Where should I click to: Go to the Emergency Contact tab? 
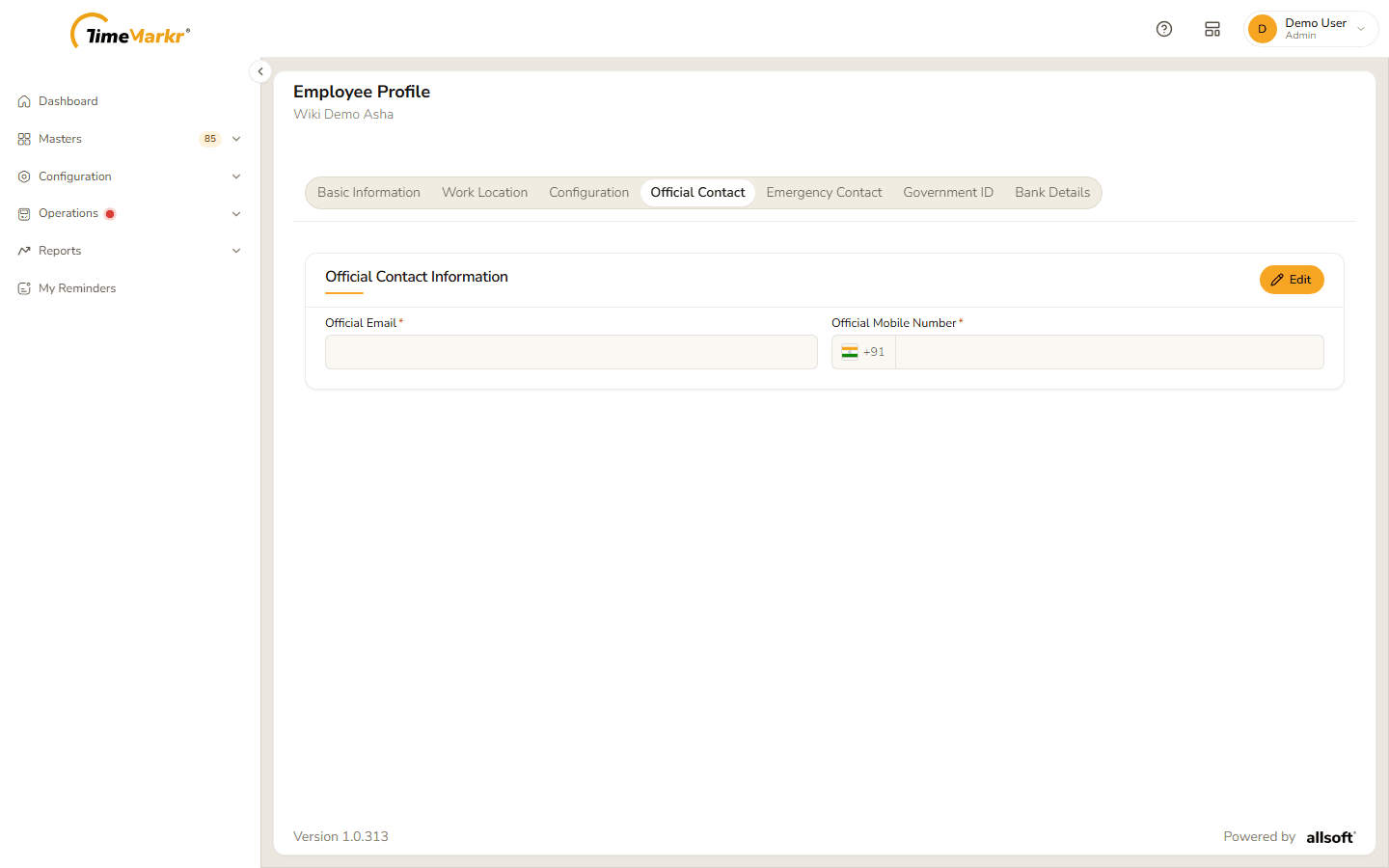coord(825,193)
